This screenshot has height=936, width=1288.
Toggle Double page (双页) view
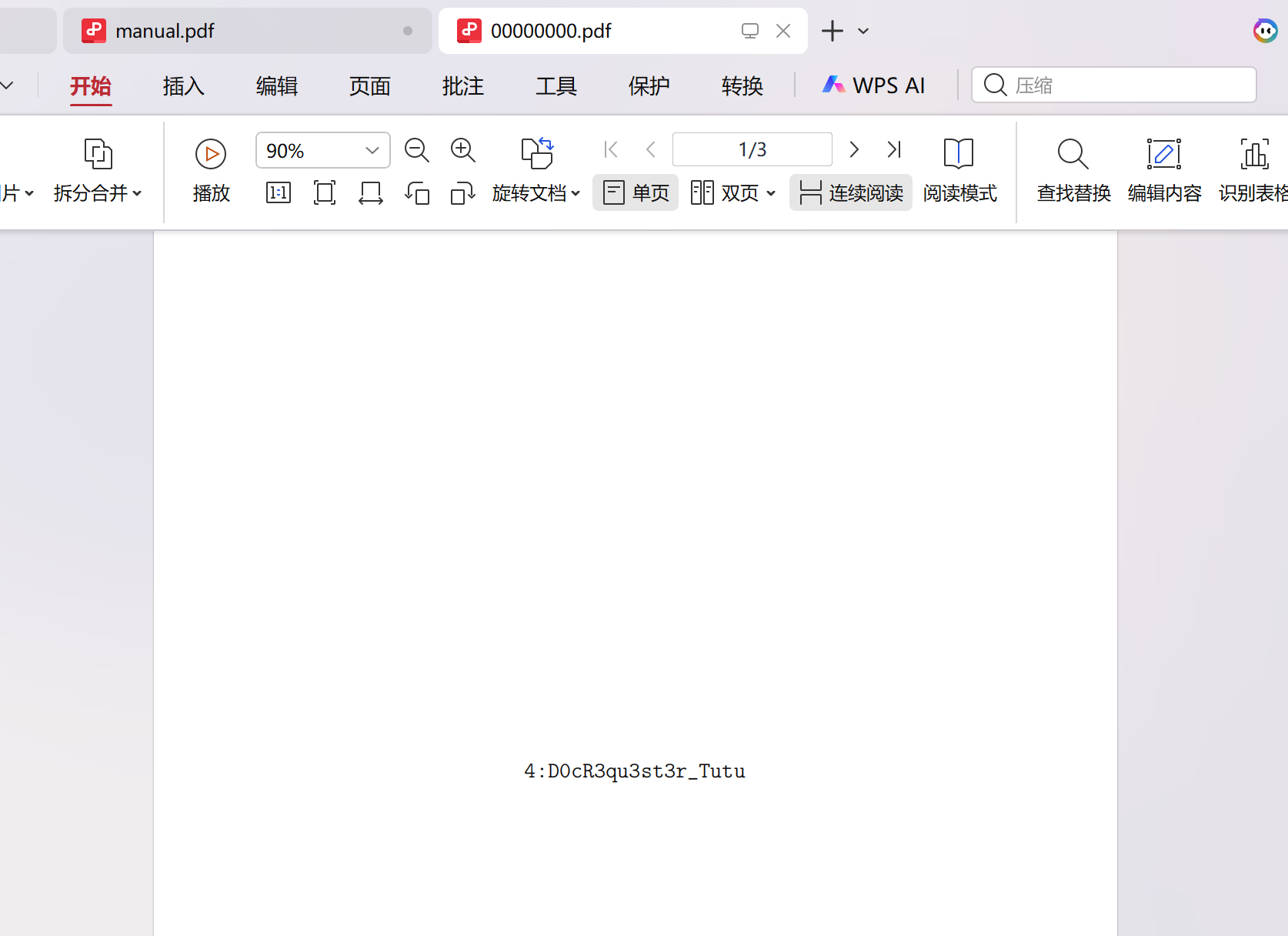725,192
